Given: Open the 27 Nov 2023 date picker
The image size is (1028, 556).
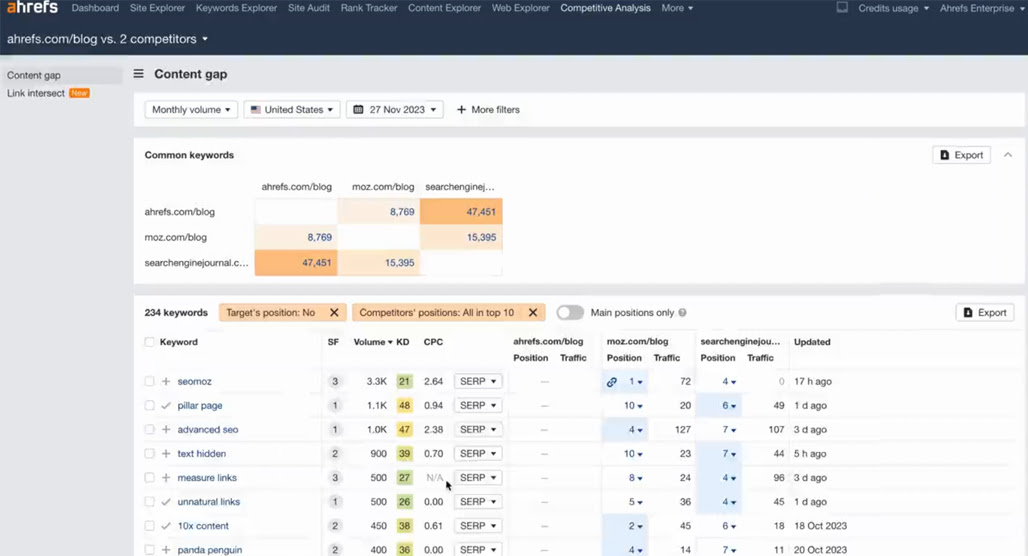Looking at the screenshot, I should 395,109.
